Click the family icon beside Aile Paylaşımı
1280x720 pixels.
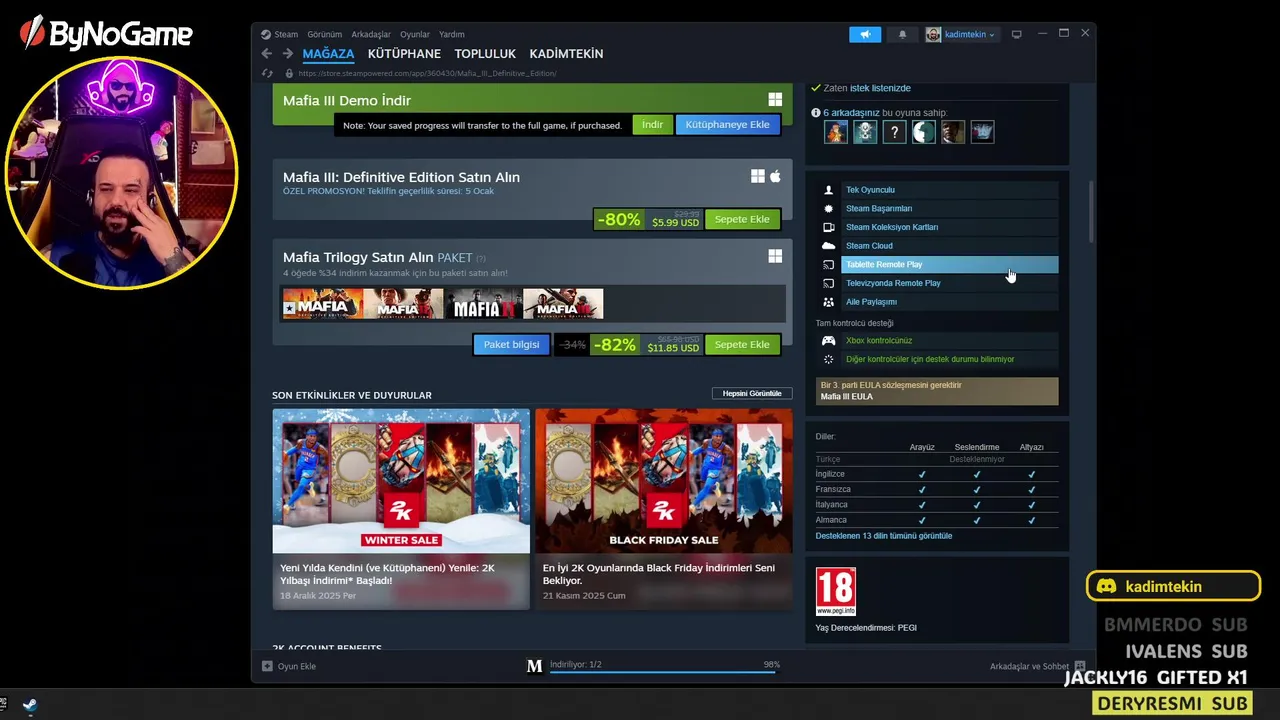(x=828, y=302)
